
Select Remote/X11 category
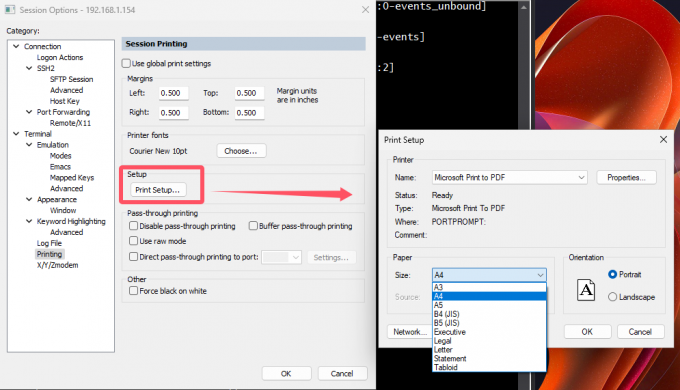(x=70, y=123)
